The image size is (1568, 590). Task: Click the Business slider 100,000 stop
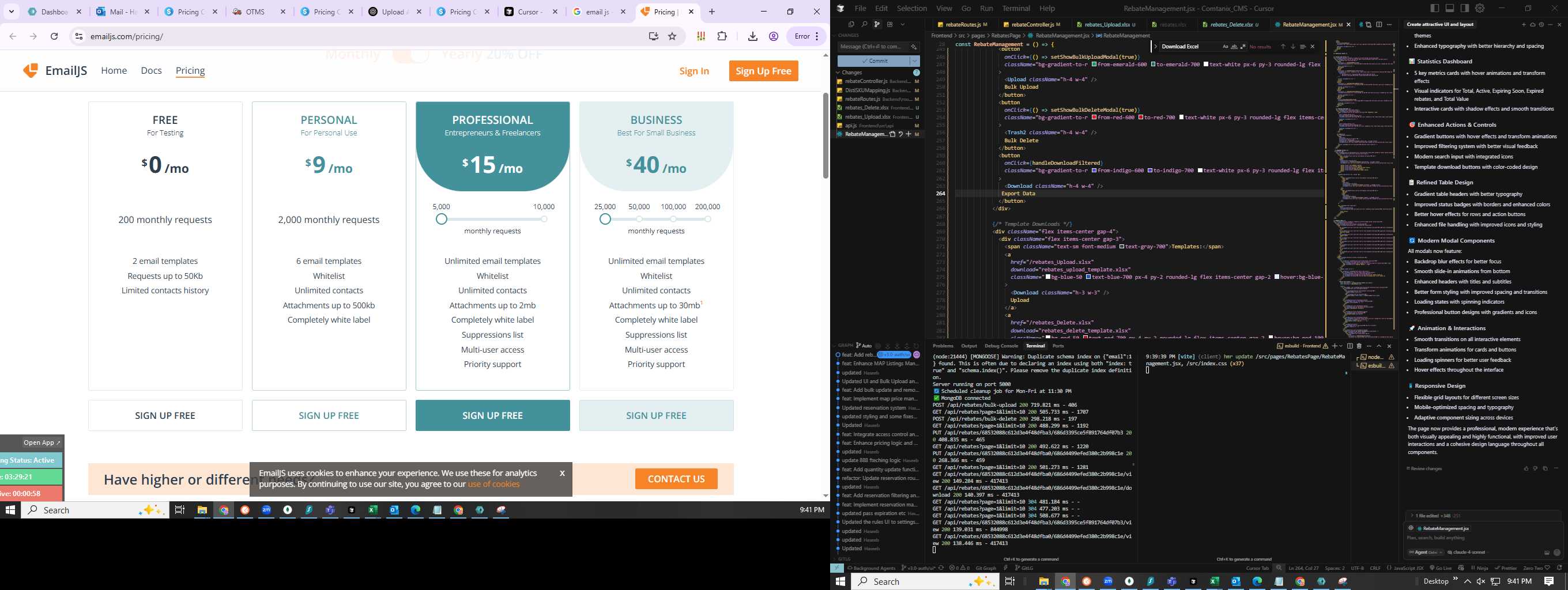pyautogui.click(x=673, y=219)
